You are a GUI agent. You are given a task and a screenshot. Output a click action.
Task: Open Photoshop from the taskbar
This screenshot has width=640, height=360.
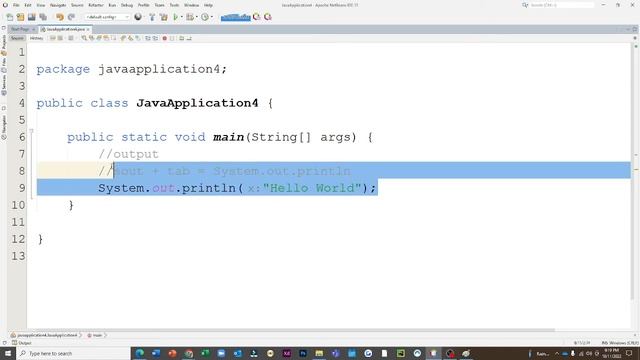pos(302,353)
